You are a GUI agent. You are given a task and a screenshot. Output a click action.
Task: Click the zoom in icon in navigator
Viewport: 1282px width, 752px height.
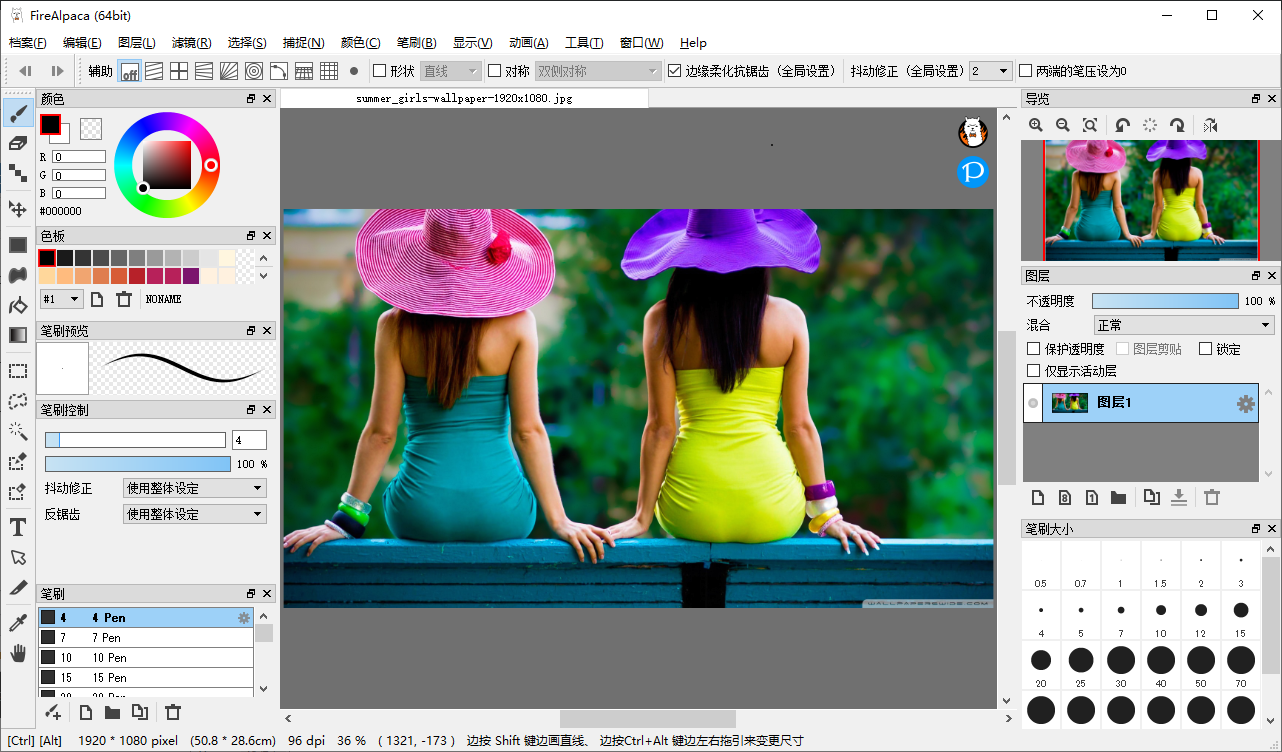point(1036,125)
